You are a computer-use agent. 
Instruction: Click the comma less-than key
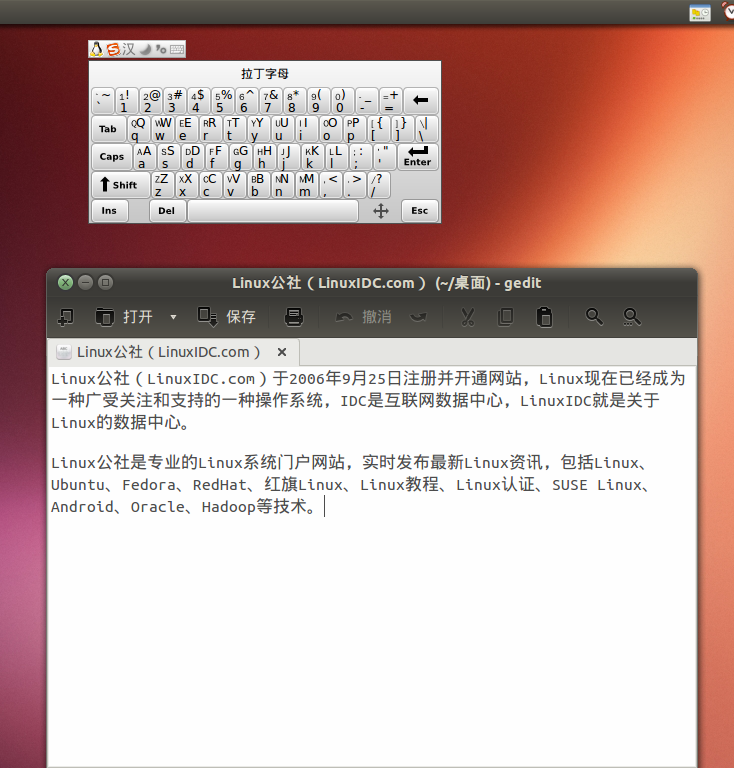tap(331, 185)
